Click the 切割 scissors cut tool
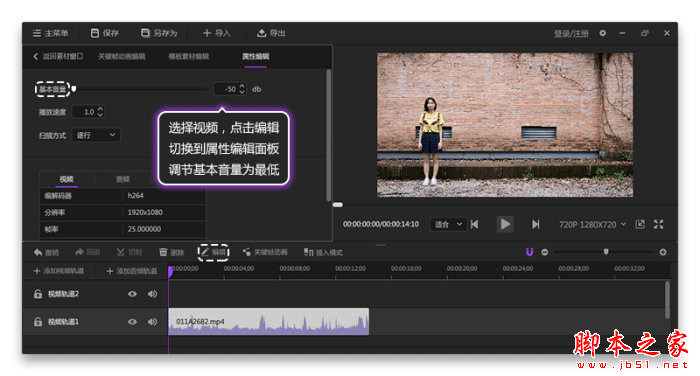 pyautogui.click(x=129, y=252)
